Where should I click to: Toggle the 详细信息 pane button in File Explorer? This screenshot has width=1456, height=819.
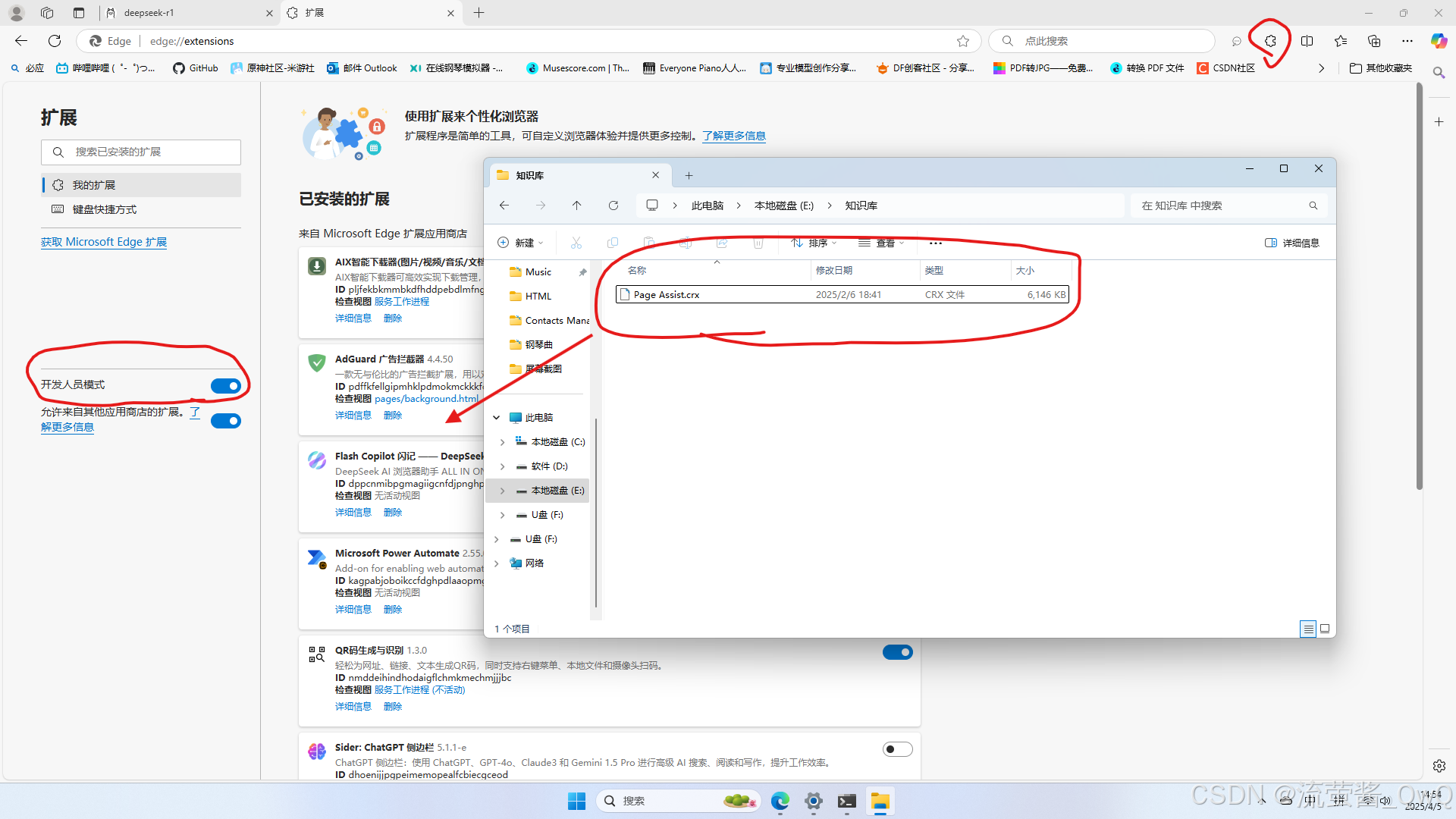[x=1292, y=243]
